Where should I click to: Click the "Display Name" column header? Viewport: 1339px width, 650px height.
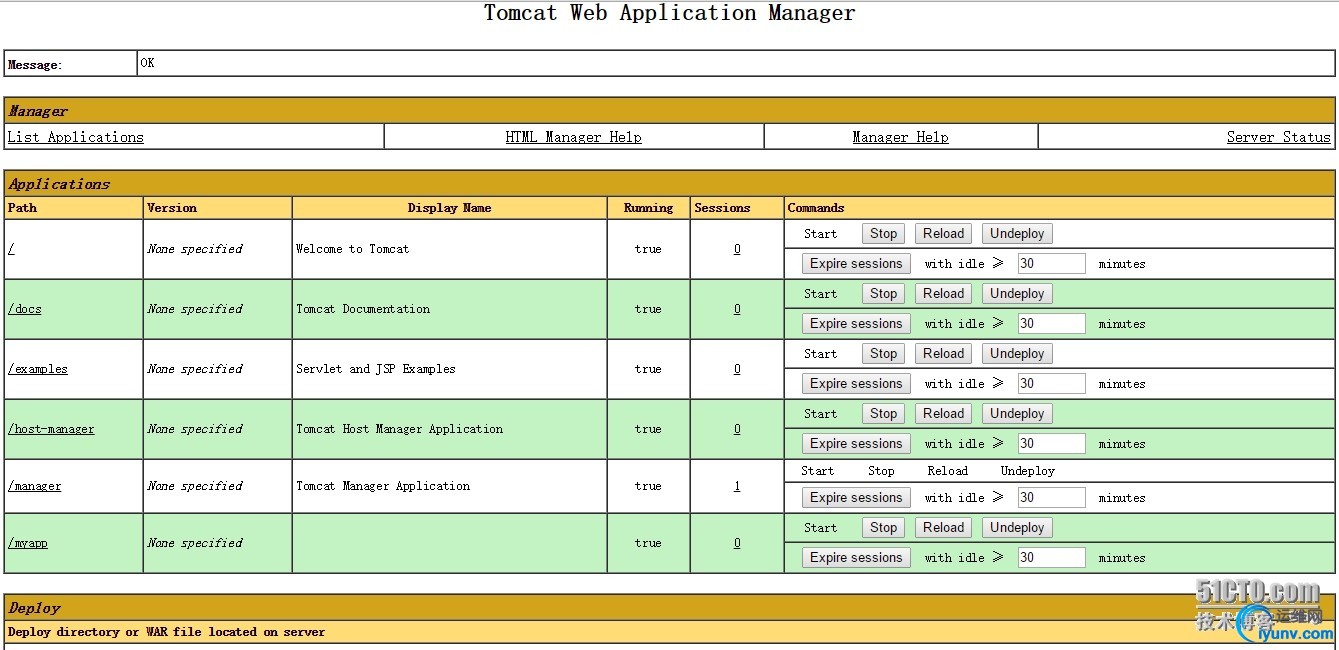(450, 208)
